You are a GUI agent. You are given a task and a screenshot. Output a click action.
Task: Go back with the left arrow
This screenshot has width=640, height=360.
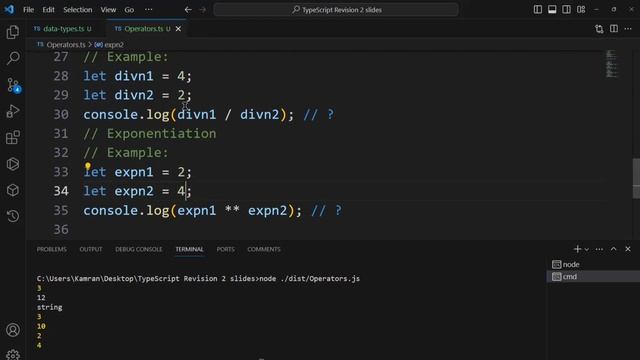point(188,9)
